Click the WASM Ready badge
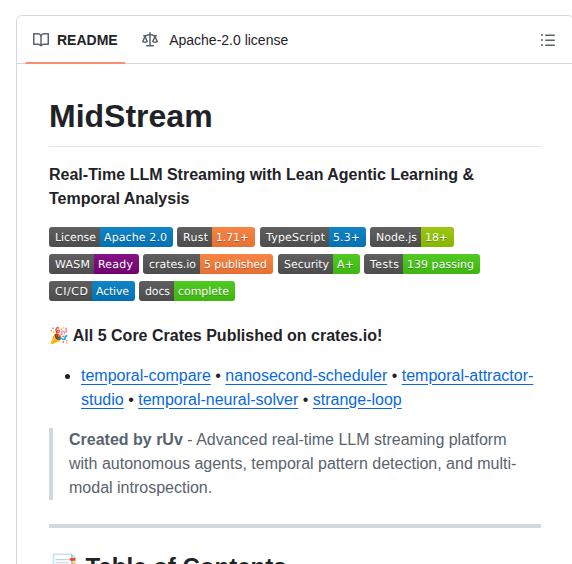Screen dimensions: 572x564 tap(94, 264)
